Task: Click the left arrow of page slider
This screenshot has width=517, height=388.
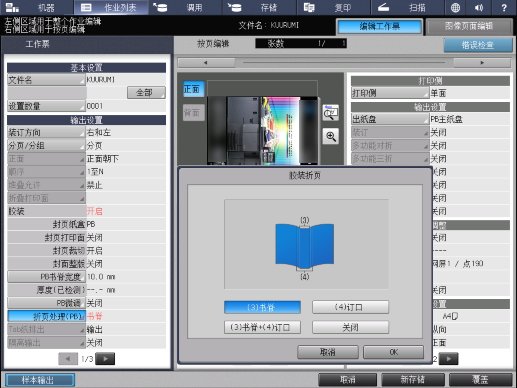Action: pos(206,62)
